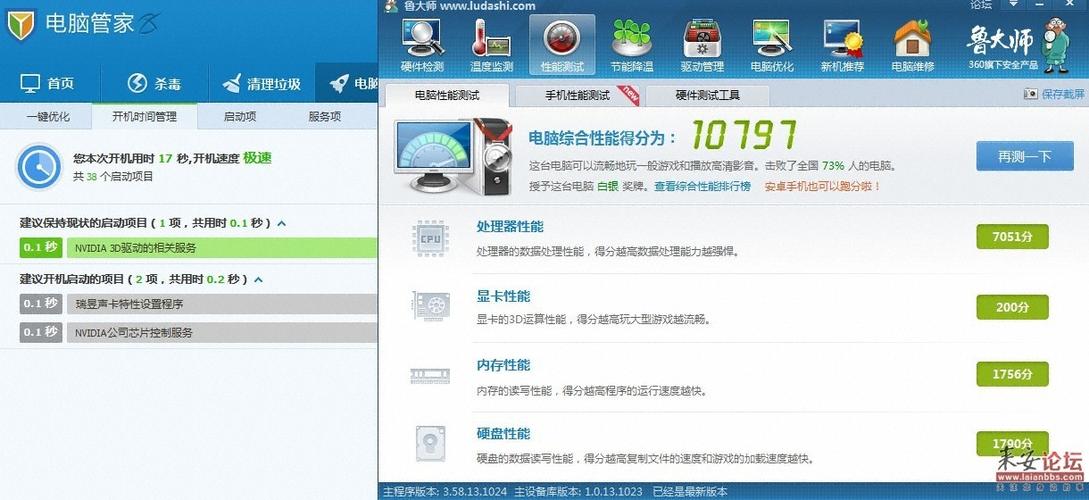This screenshot has height=500, width=1089.
Task: Click 显卡性能 heading
Action: tap(503, 297)
